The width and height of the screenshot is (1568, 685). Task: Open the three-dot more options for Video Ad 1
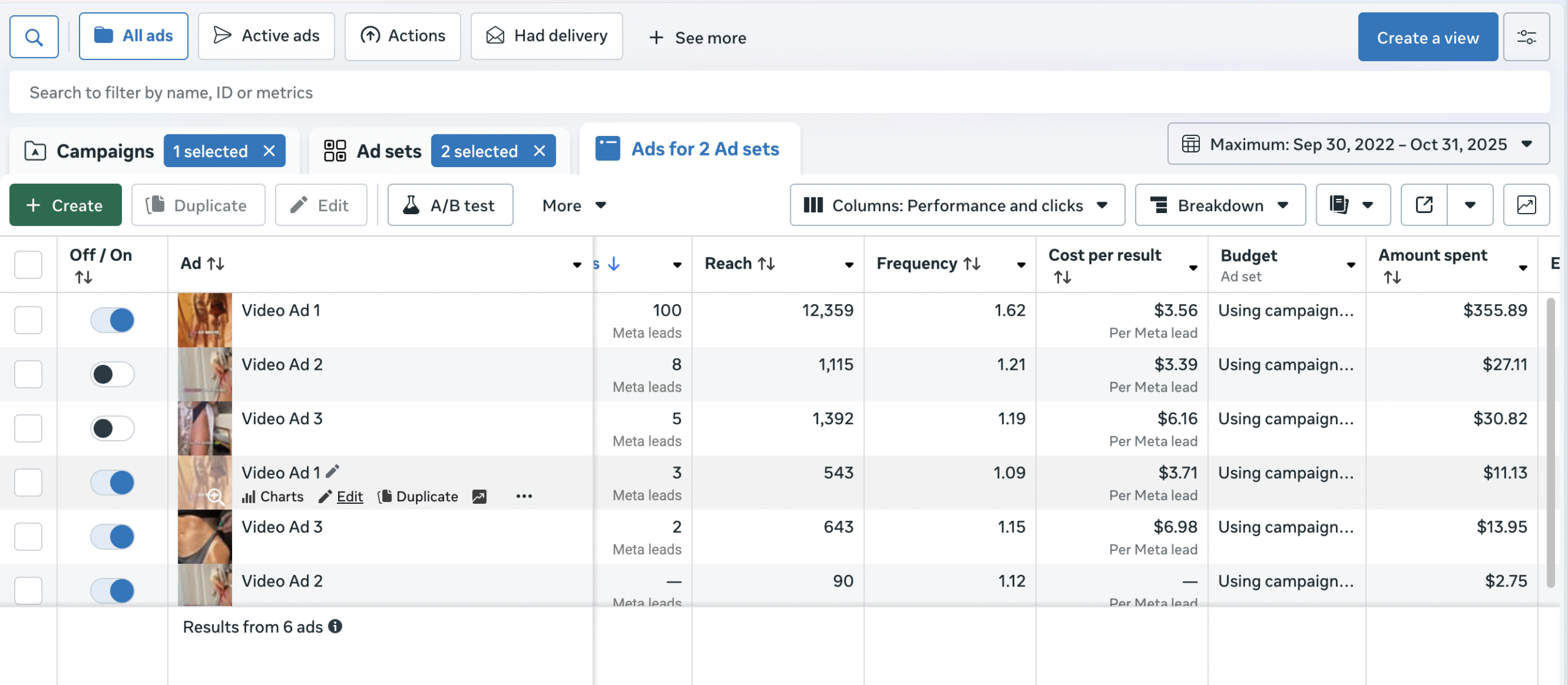tap(524, 496)
